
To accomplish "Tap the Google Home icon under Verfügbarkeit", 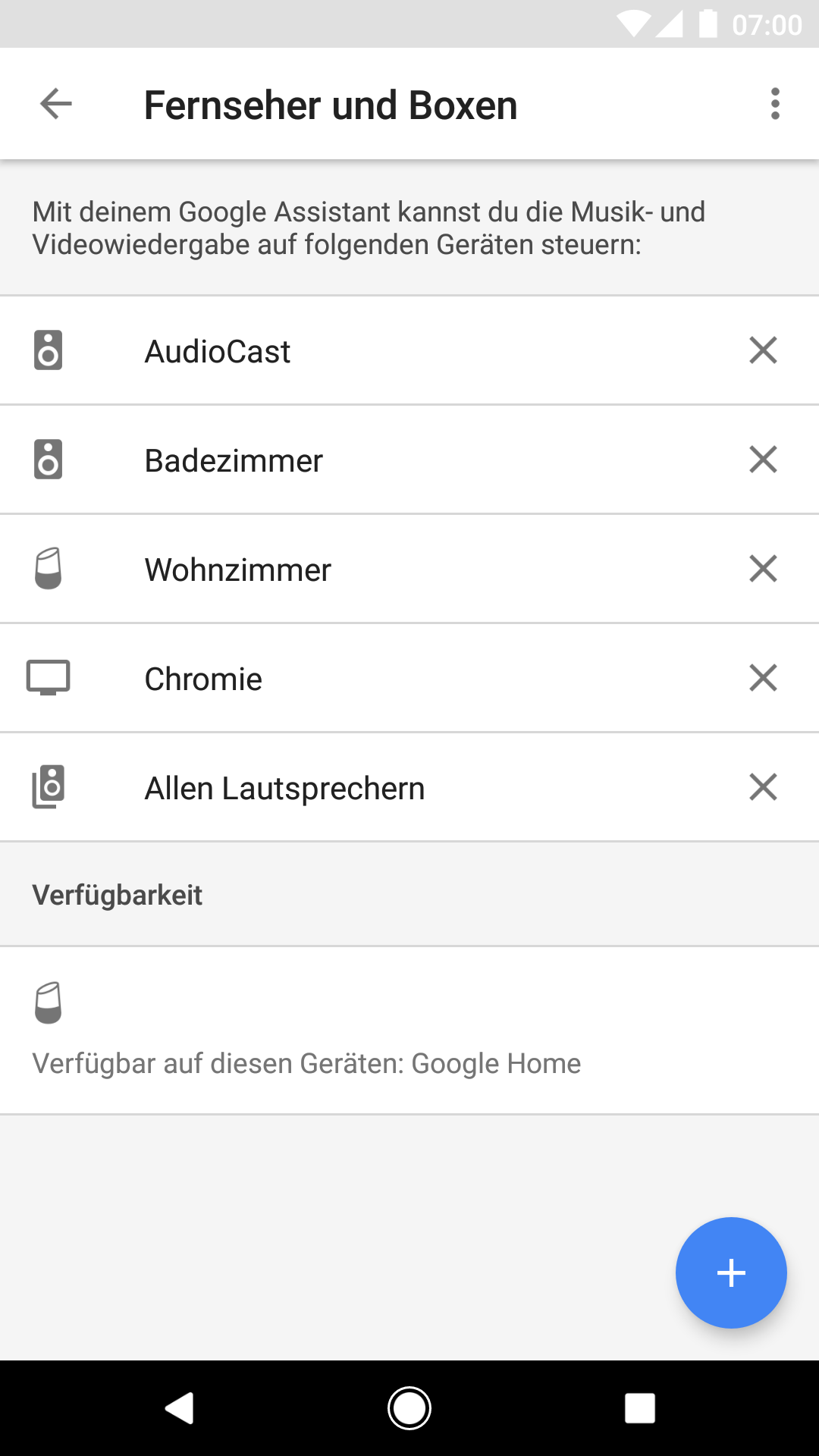I will point(48,1003).
